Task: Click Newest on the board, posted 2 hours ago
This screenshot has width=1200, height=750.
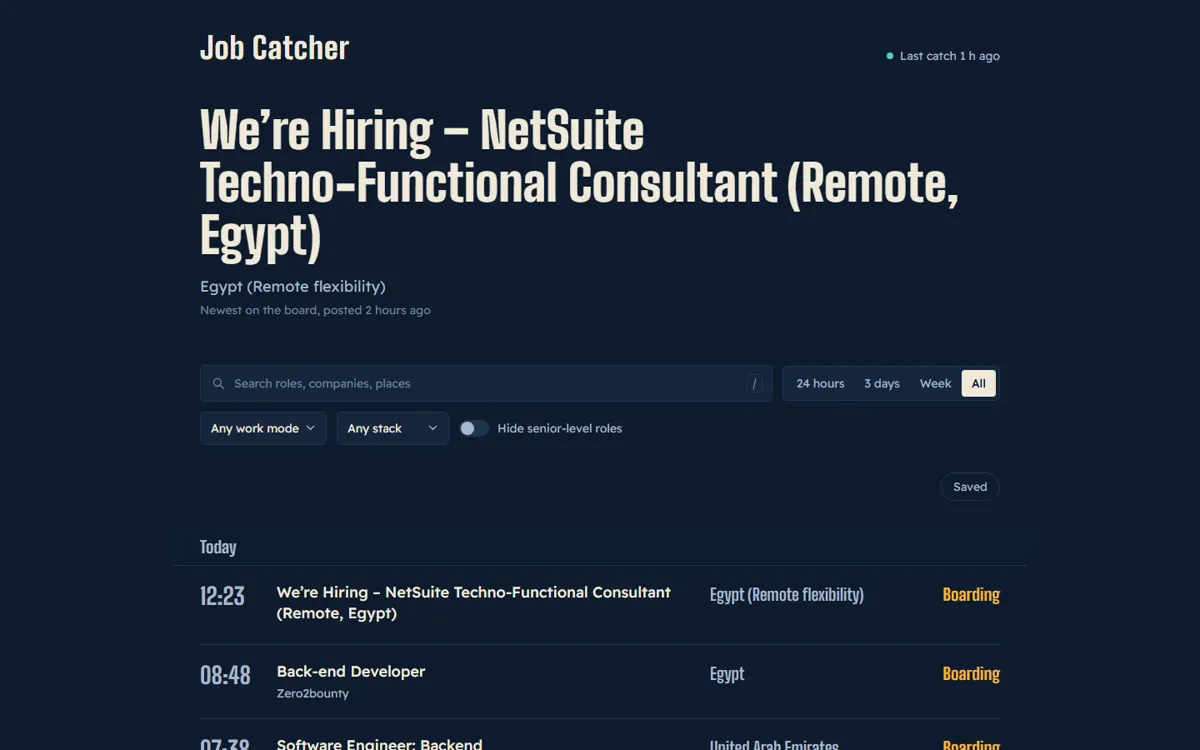Action: point(315,310)
